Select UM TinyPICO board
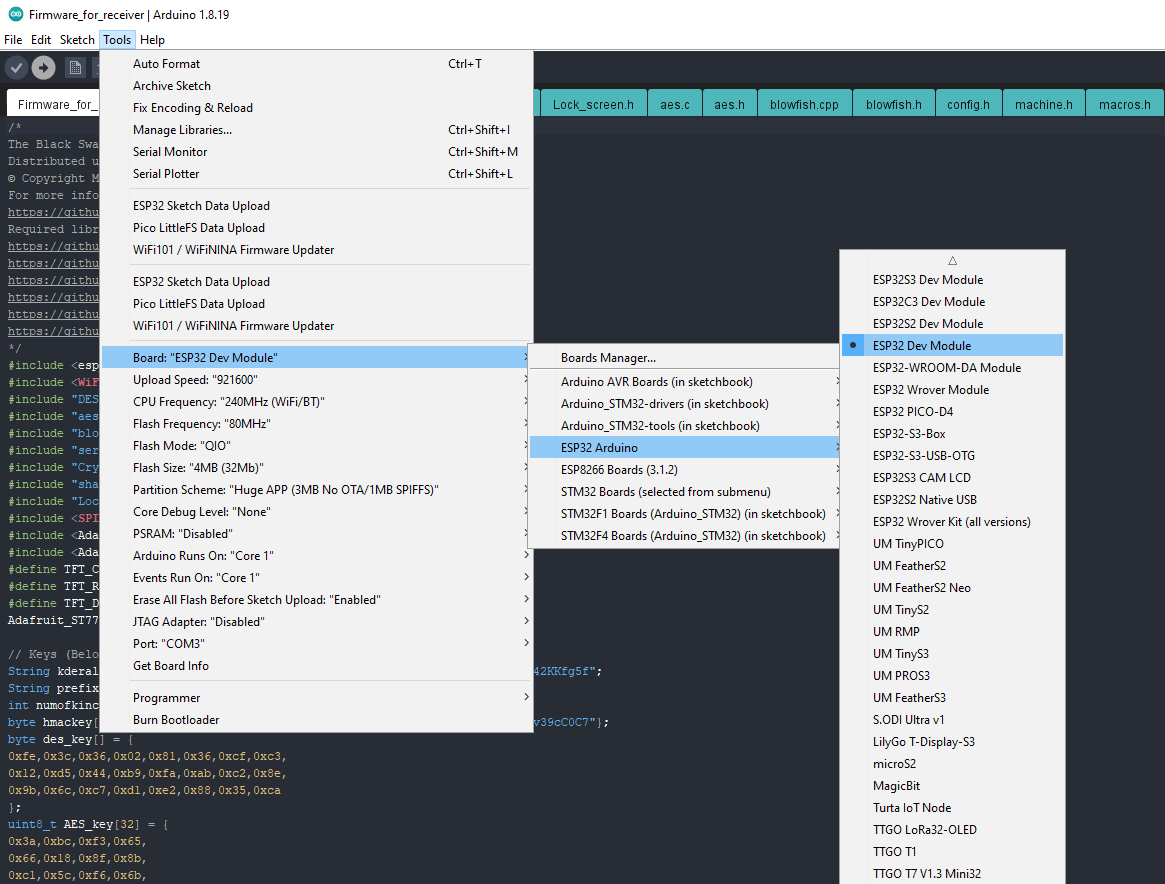 coord(953,544)
